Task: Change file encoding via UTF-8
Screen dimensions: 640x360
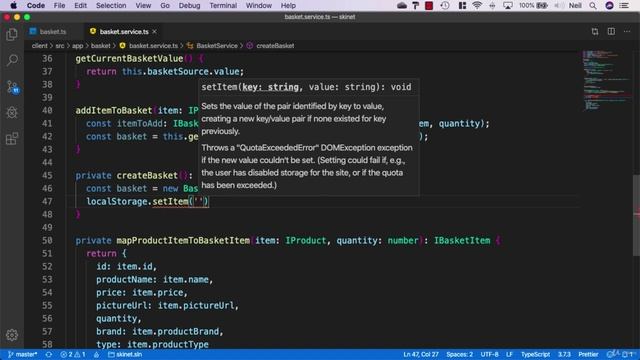Action: click(489, 354)
